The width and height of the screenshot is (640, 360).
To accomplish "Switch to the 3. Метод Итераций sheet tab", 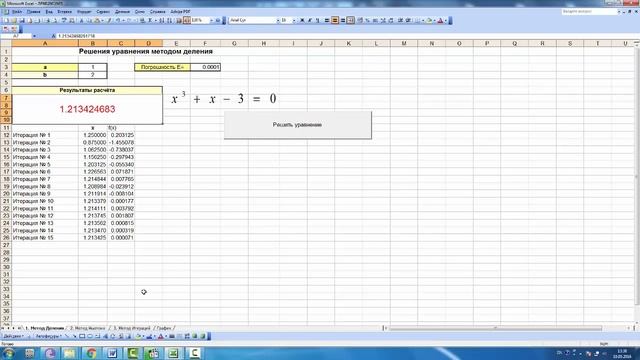I will [x=131, y=328].
